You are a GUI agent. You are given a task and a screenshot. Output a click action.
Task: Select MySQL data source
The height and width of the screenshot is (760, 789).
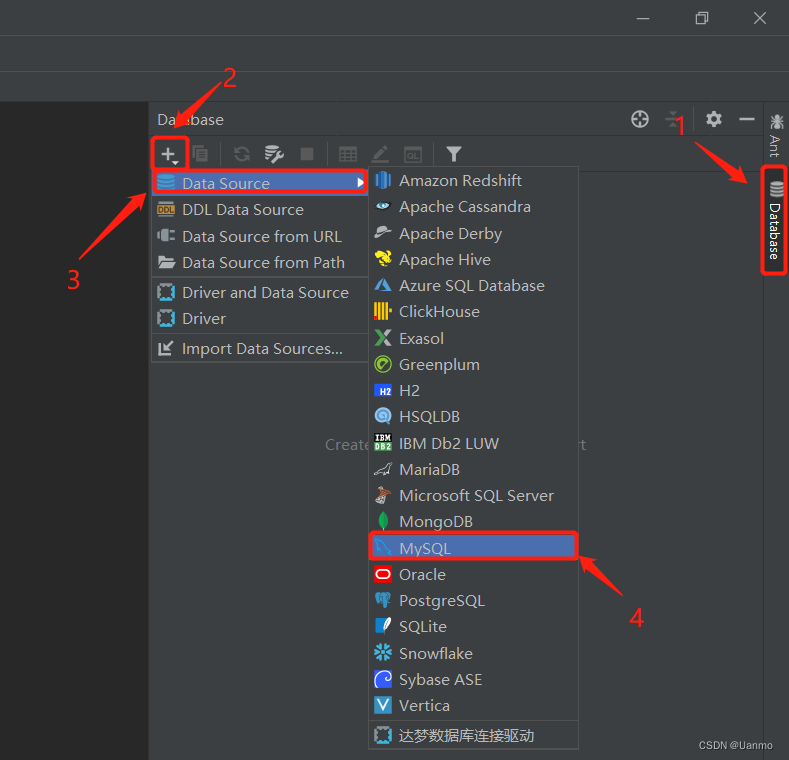[474, 548]
